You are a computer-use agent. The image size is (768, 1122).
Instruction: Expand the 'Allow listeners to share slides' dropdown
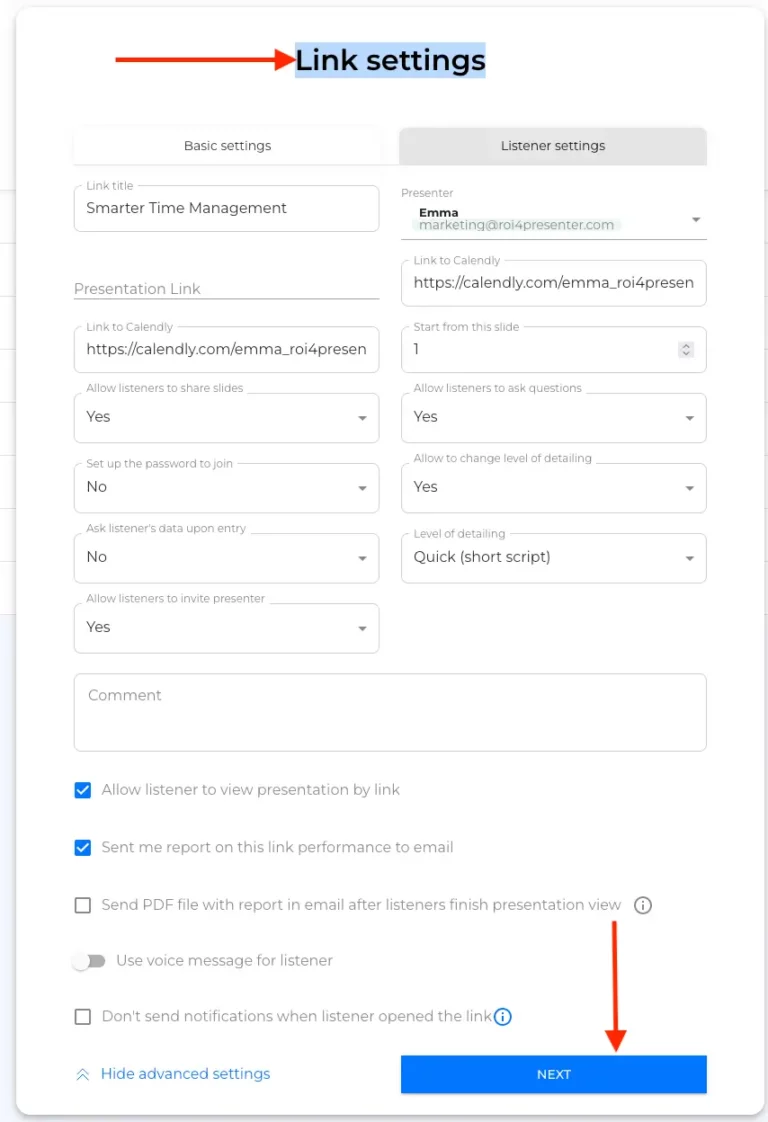362,417
